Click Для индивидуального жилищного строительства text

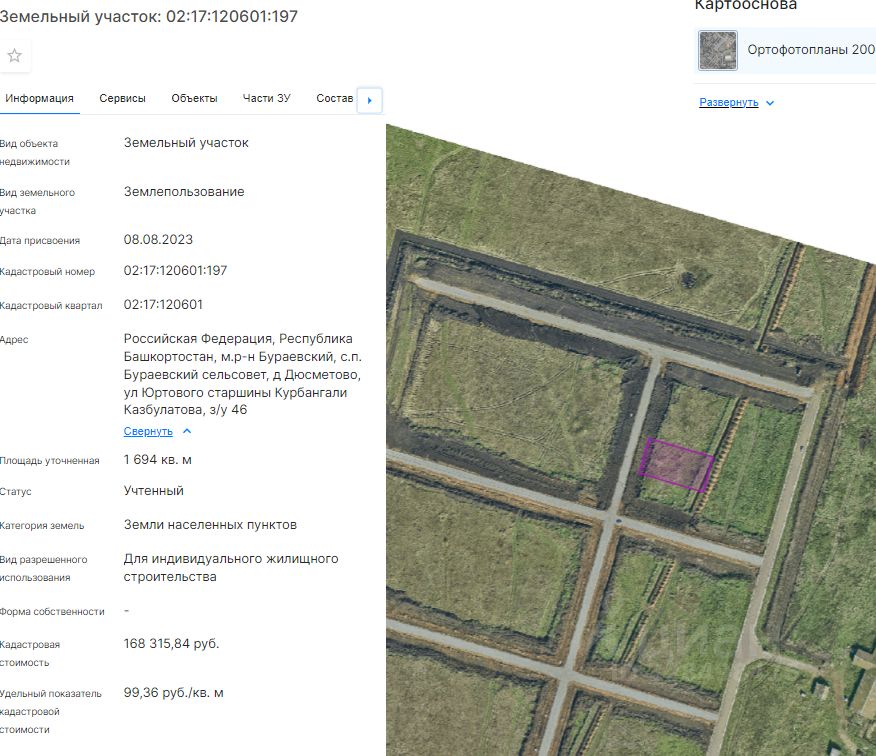(x=231, y=568)
